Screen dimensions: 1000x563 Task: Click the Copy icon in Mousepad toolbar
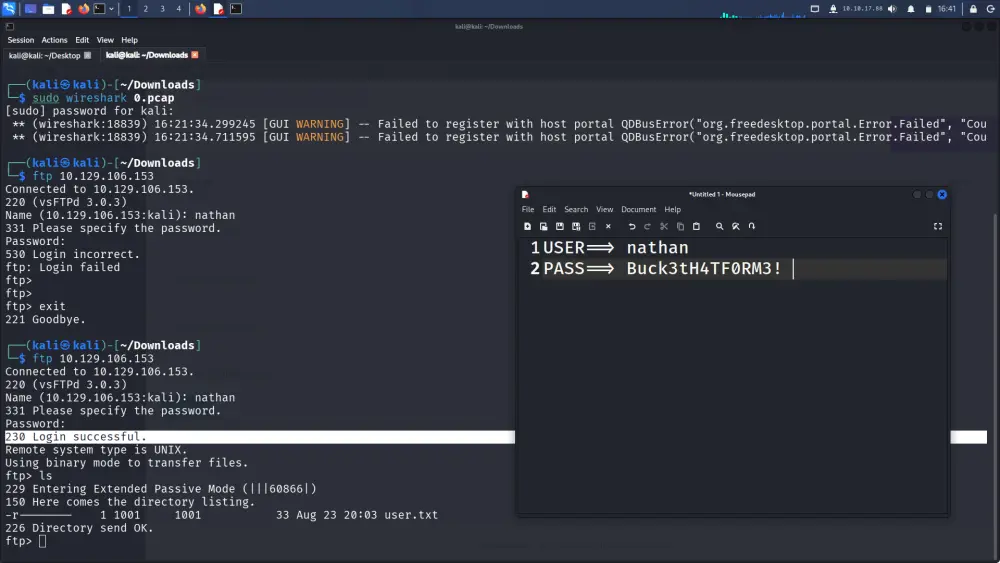pos(680,226)
